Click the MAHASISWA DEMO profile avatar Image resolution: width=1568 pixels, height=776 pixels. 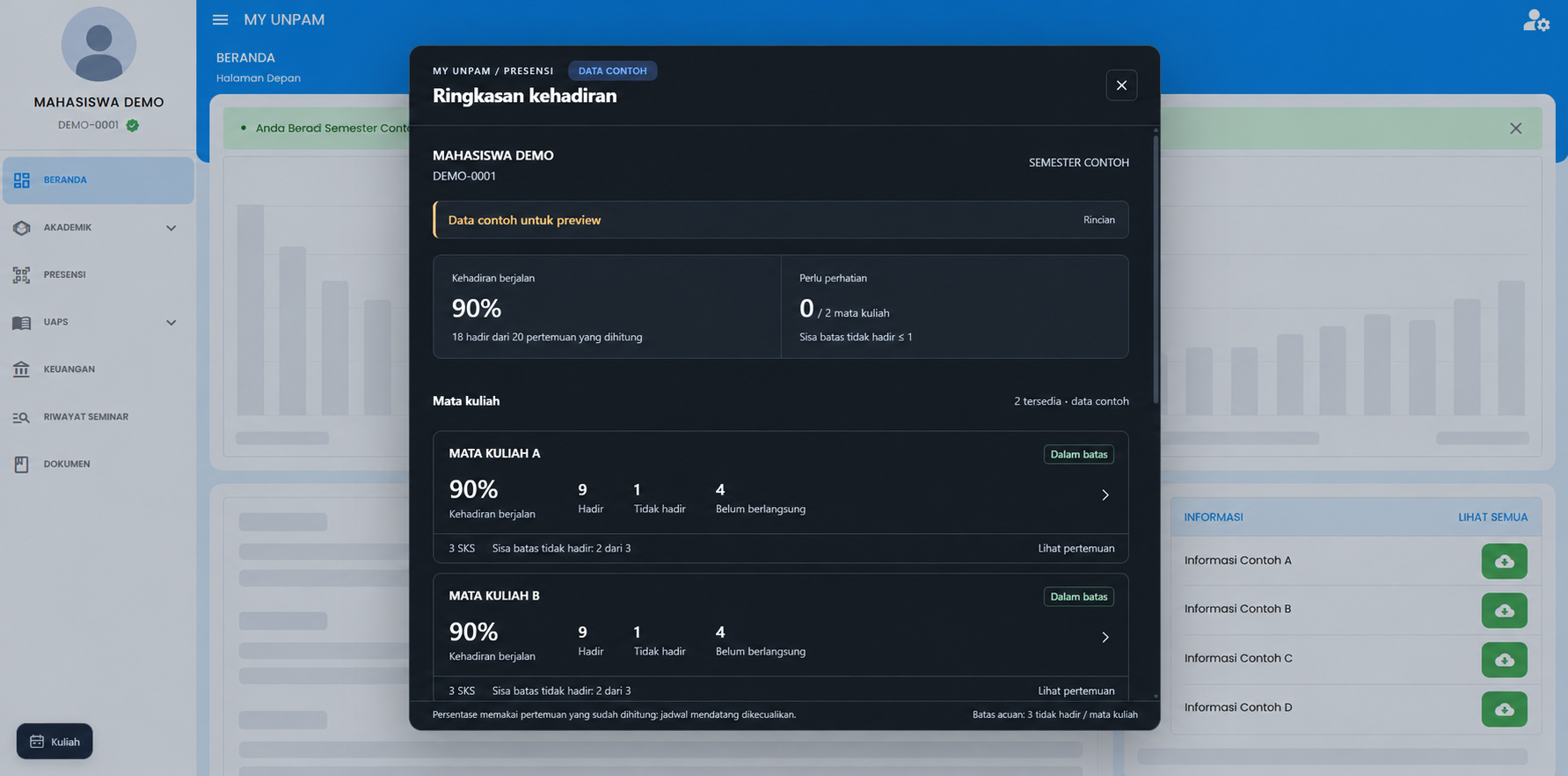tap(98, 44)
